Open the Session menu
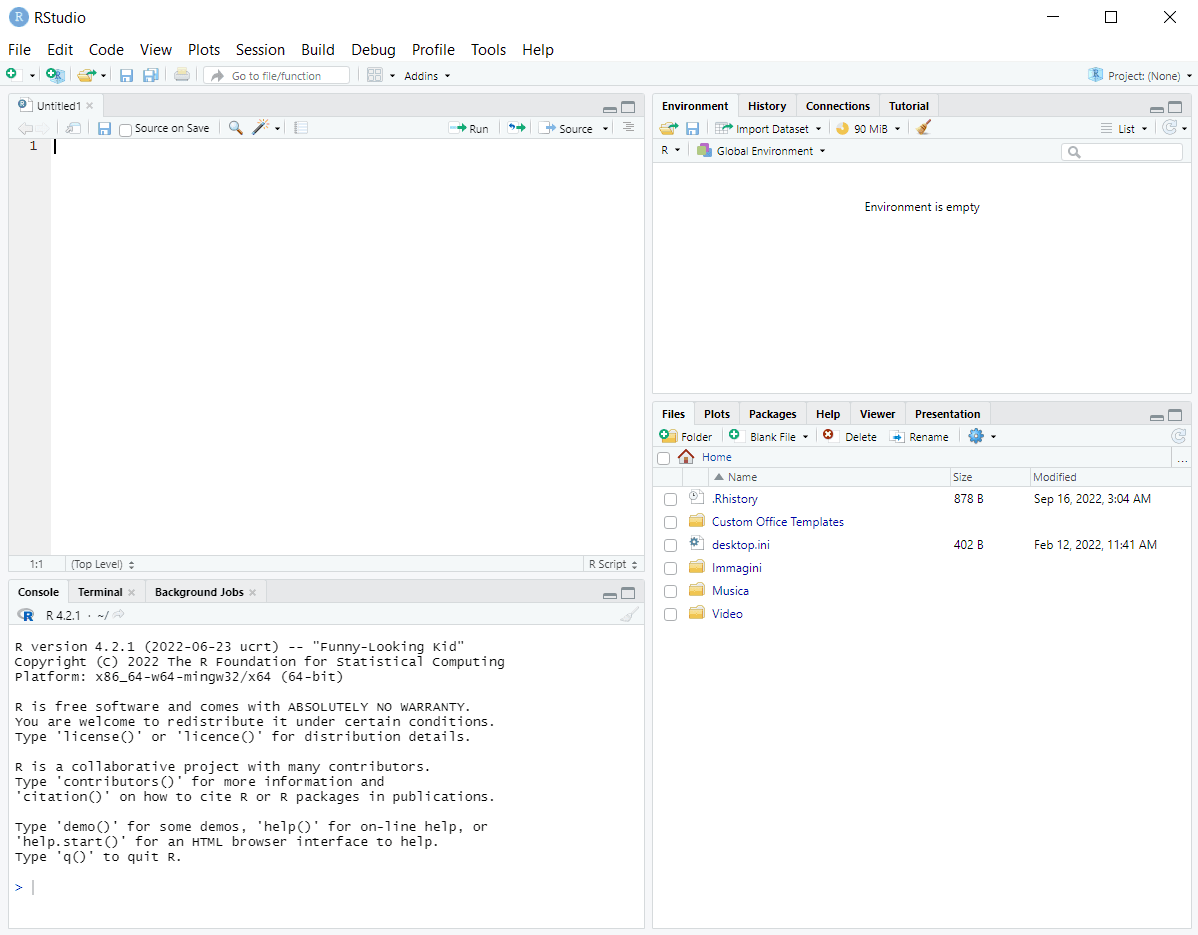The width and height of the screenshot is (1198, 935). click(260, 50)
